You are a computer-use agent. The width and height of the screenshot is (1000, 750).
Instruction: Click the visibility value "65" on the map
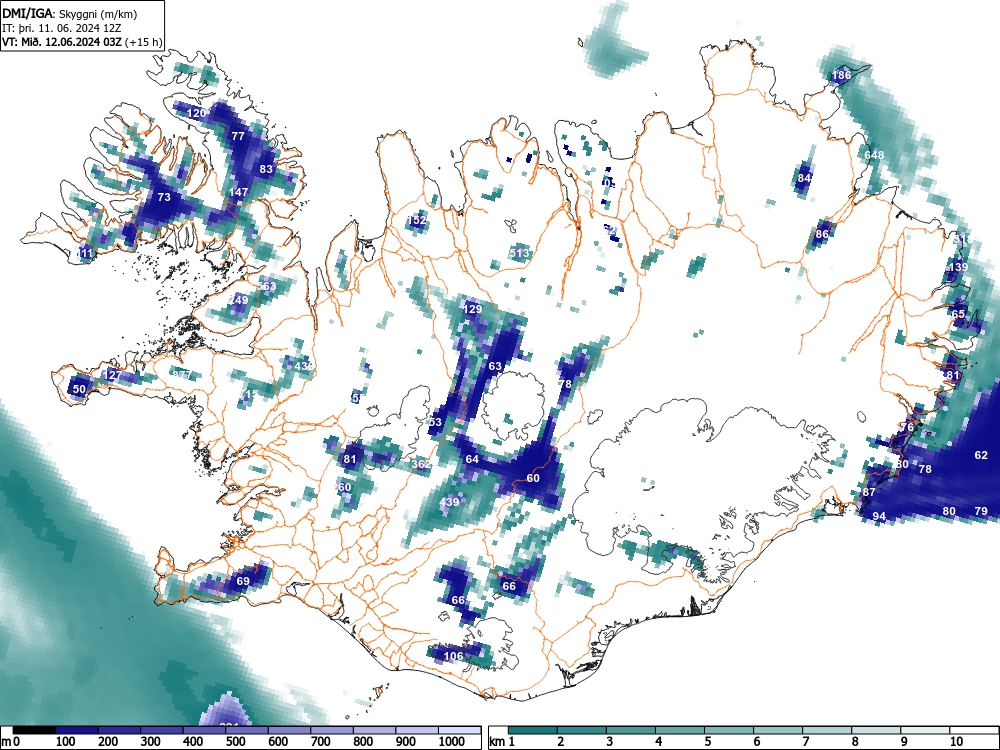[x=958, y=314]
